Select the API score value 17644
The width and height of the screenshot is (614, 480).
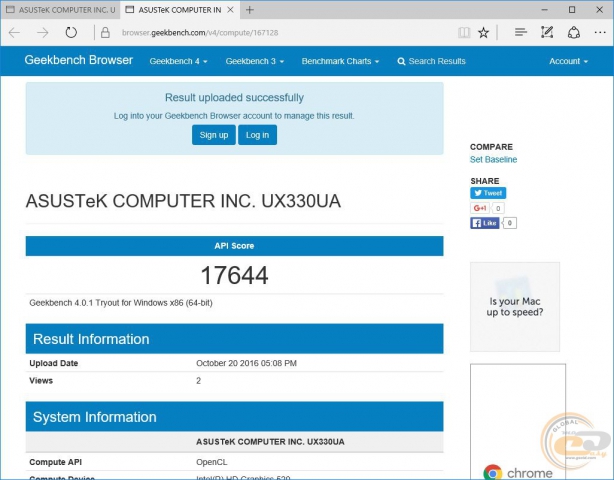(x=234, y=275)
